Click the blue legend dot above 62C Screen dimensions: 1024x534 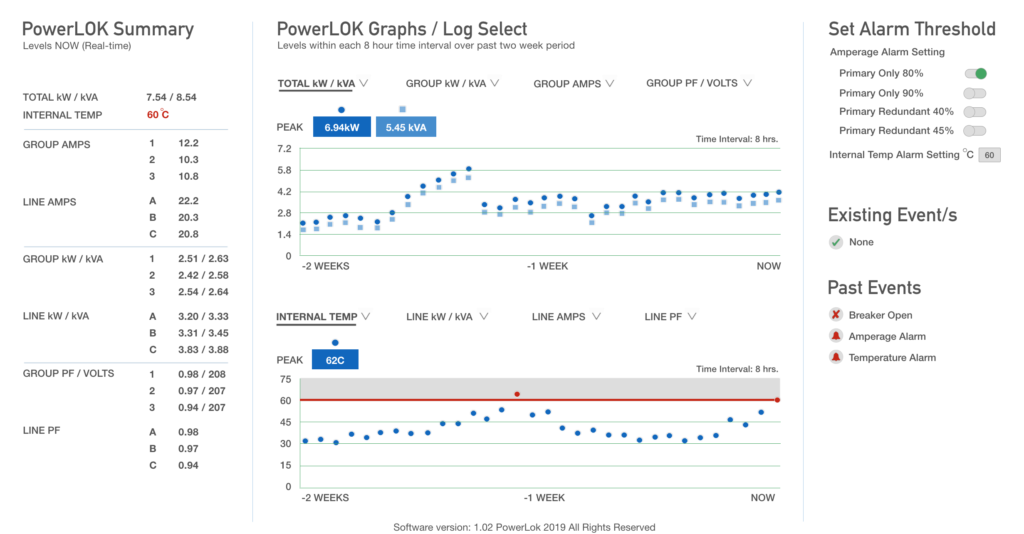point(335,343)
